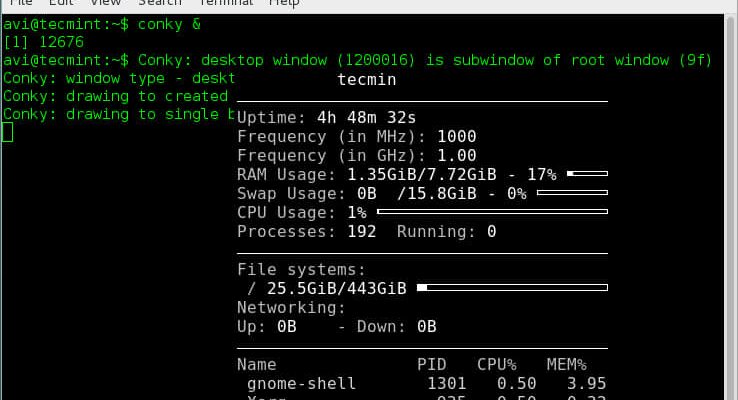
Task: Open the Edit menu
Action: tap(61, 3)
